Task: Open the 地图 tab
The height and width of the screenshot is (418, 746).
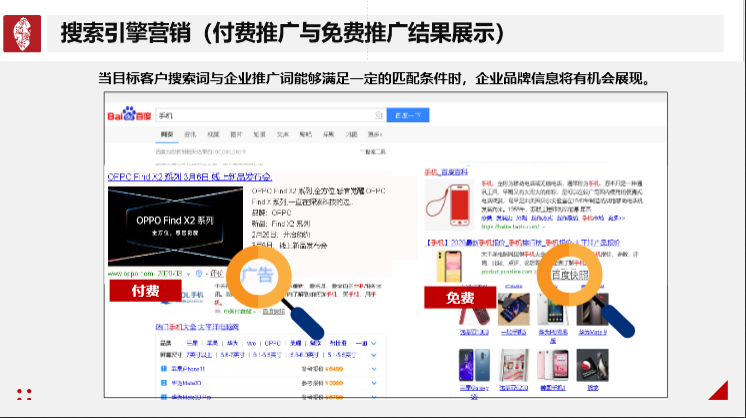Action: pyautogui.click(x=352, y=135)
